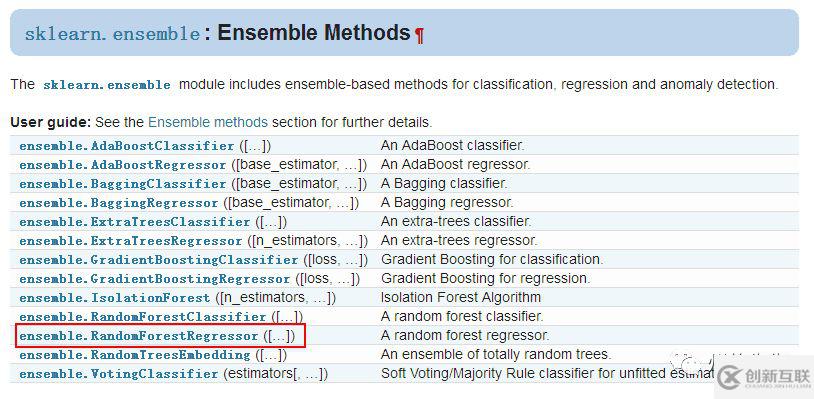
Task: Open ensemble.RandomForestClassifier documentation
Action: [x=143, y=317]
